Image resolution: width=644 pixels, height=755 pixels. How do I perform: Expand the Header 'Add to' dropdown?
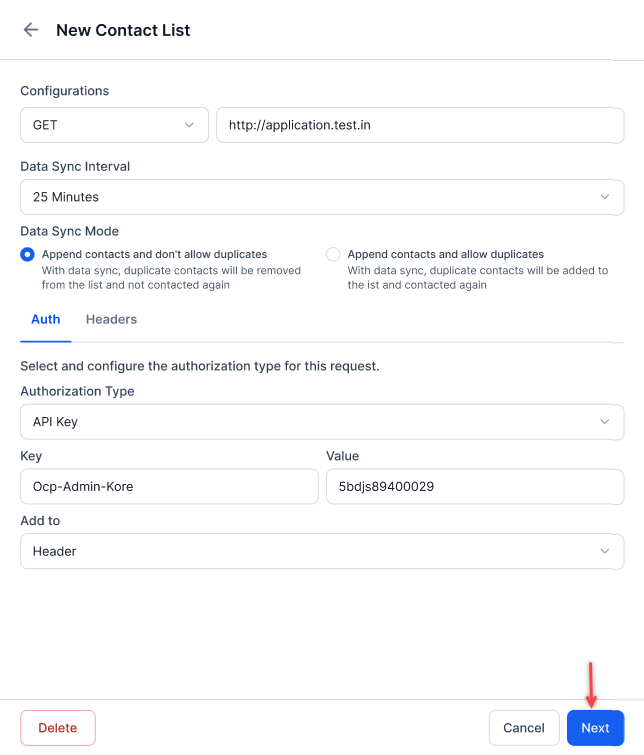point(322,551)
